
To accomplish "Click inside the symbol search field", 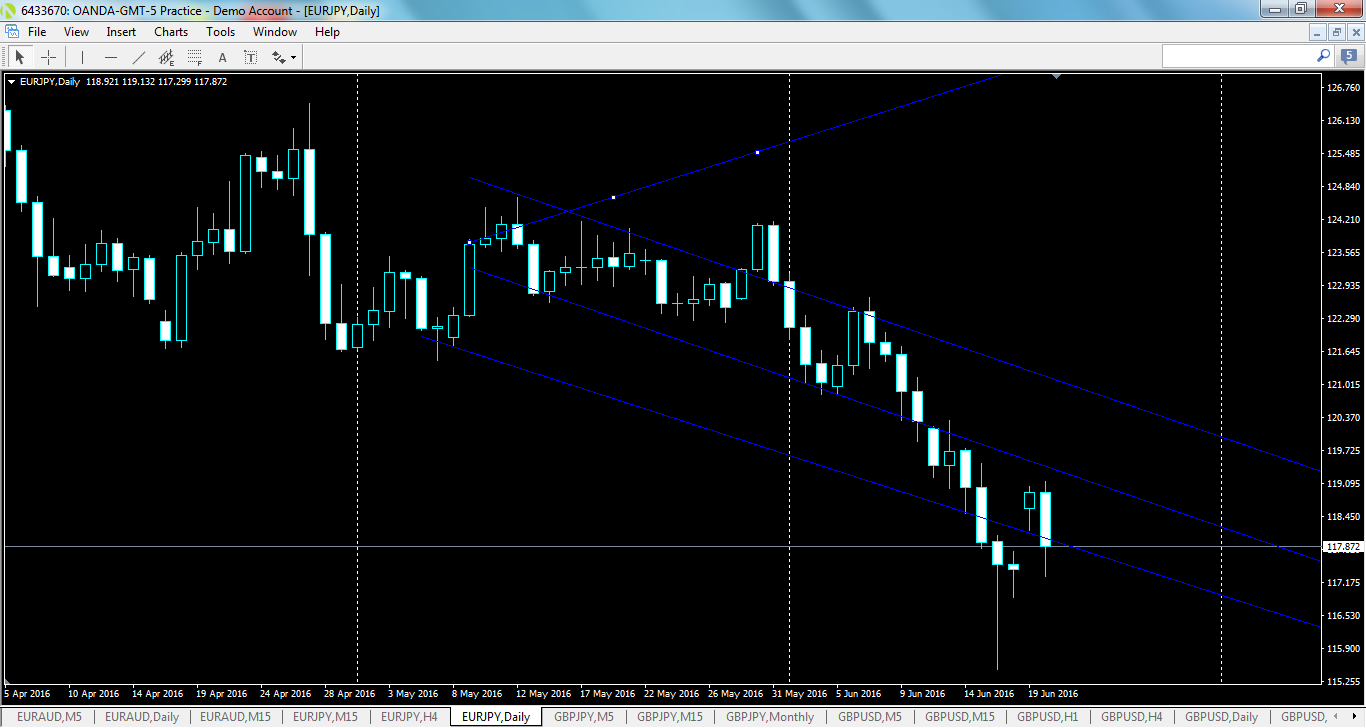I will [1240, 56].
